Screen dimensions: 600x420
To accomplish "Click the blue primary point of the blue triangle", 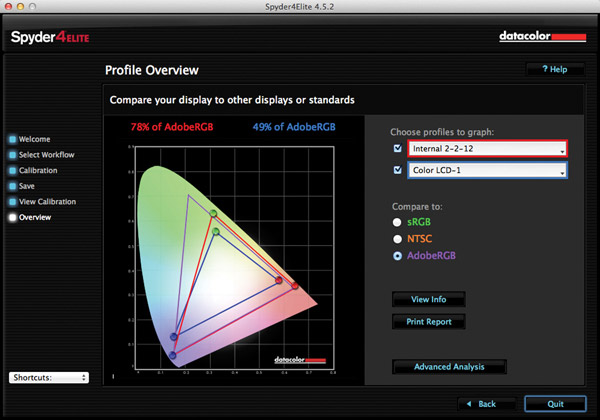I will (x=174, y=337).
